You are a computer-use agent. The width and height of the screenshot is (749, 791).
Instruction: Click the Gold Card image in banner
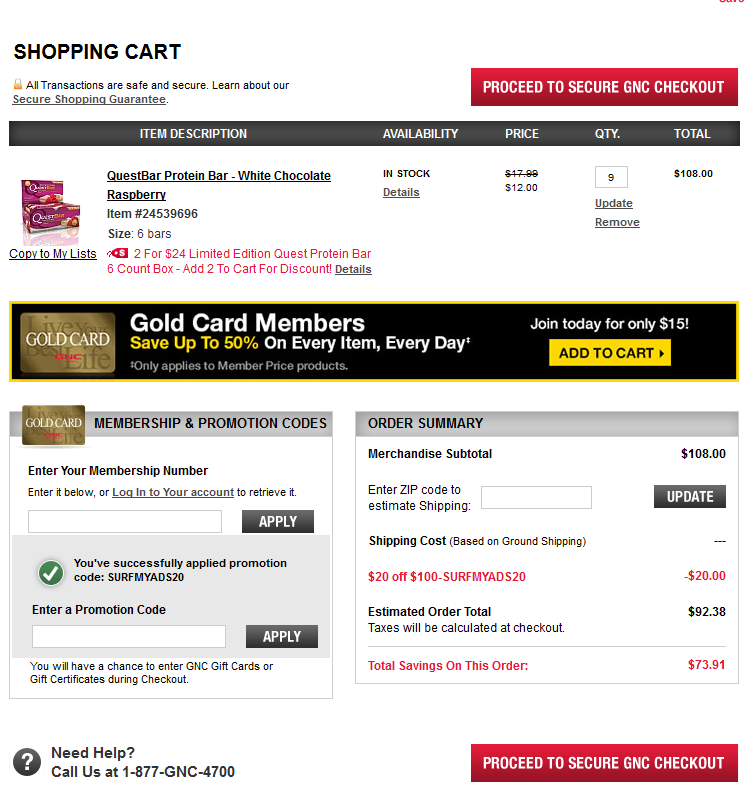(x=68, y=343)
